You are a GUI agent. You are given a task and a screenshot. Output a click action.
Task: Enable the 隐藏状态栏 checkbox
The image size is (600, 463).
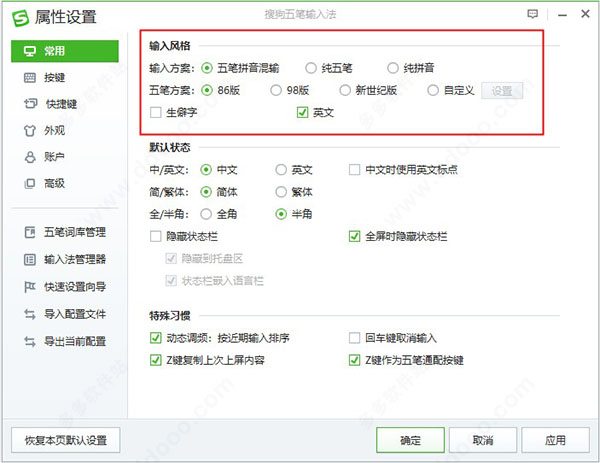tap(156, 236)
